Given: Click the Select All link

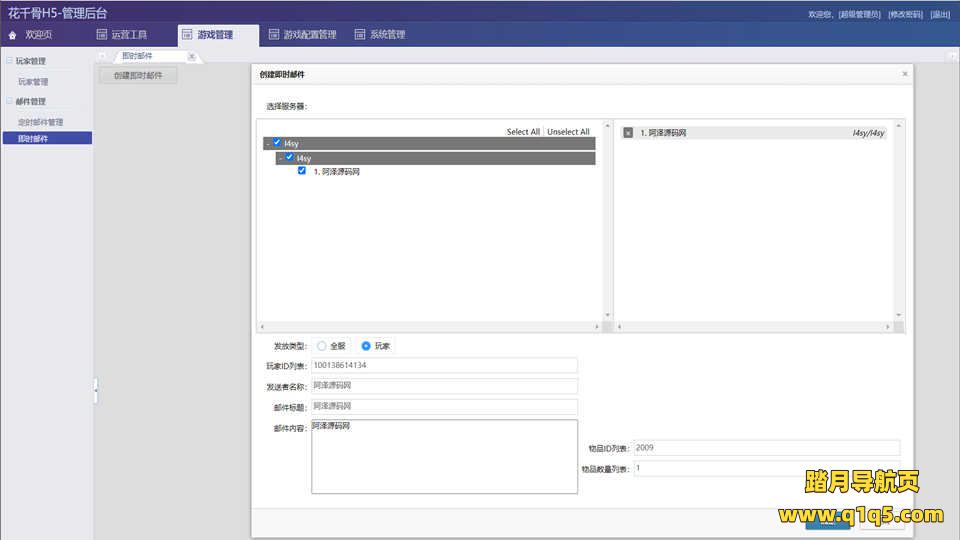Looking at the screenshot, I should (x=522, y=132).
